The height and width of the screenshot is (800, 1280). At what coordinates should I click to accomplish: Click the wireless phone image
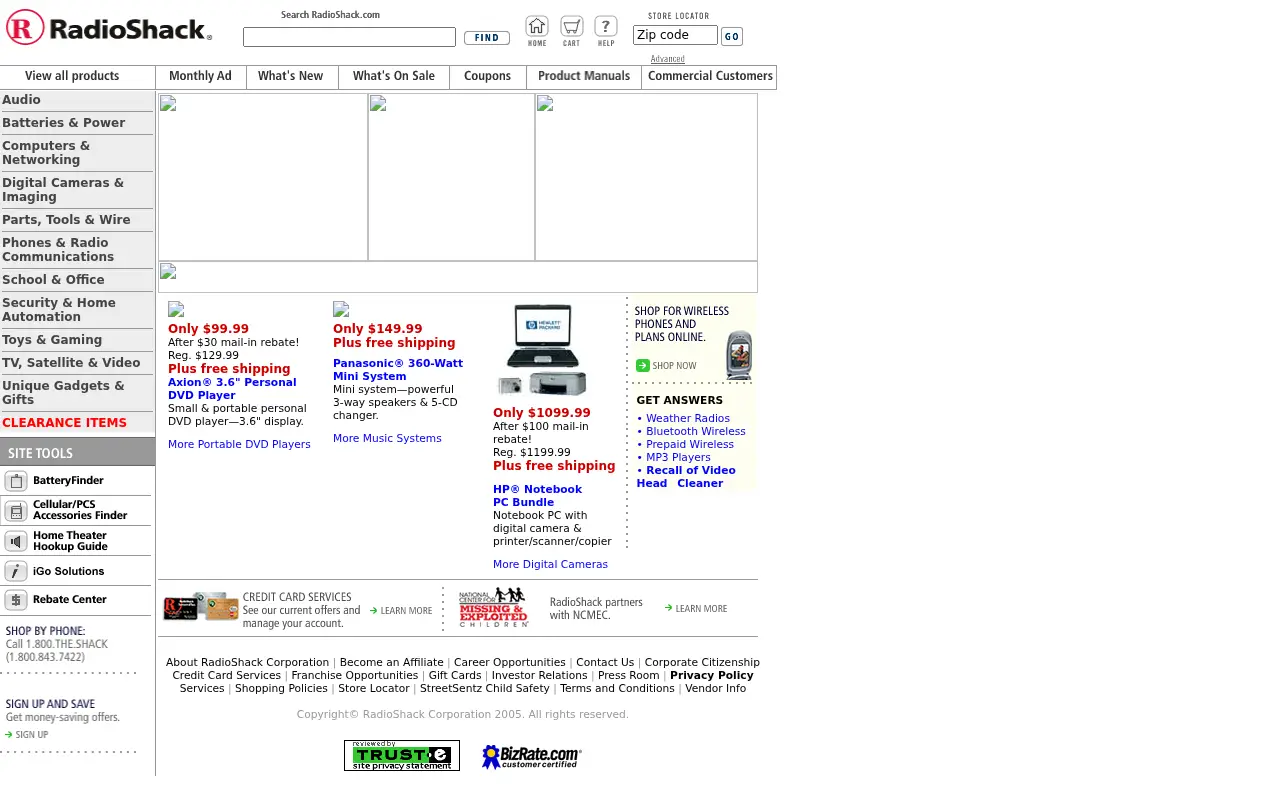click(x=739, y=355)
